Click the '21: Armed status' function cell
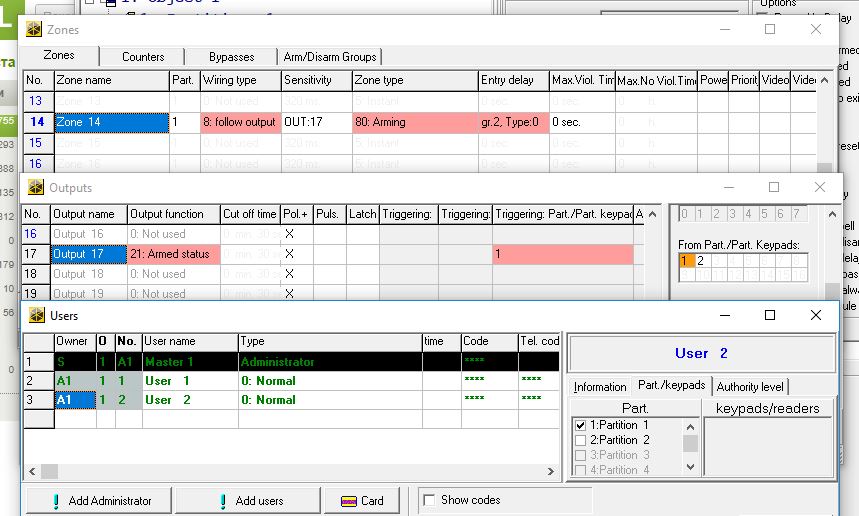Image resolution: width=859 pixels, height=516 pixels. (174, 254)
